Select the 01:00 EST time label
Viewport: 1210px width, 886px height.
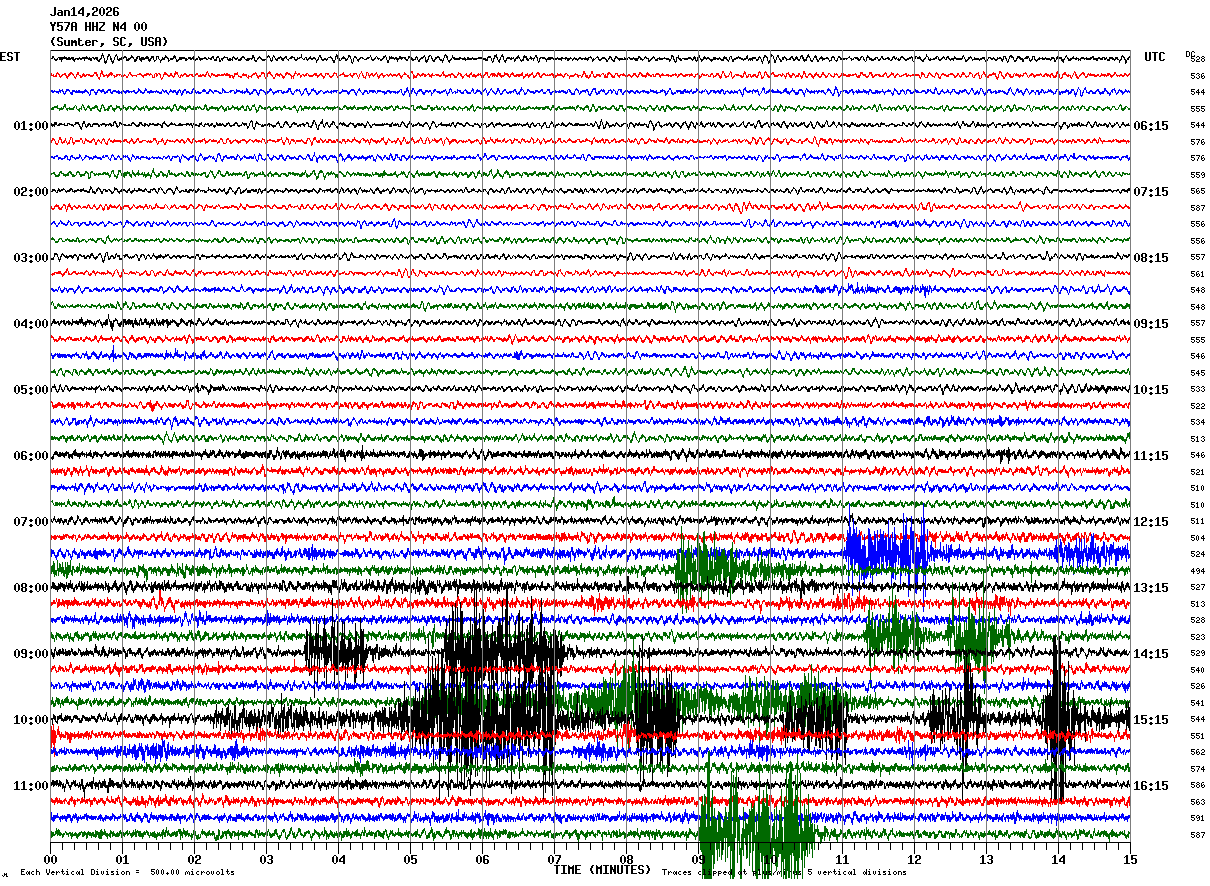click(x=31, y=126)
